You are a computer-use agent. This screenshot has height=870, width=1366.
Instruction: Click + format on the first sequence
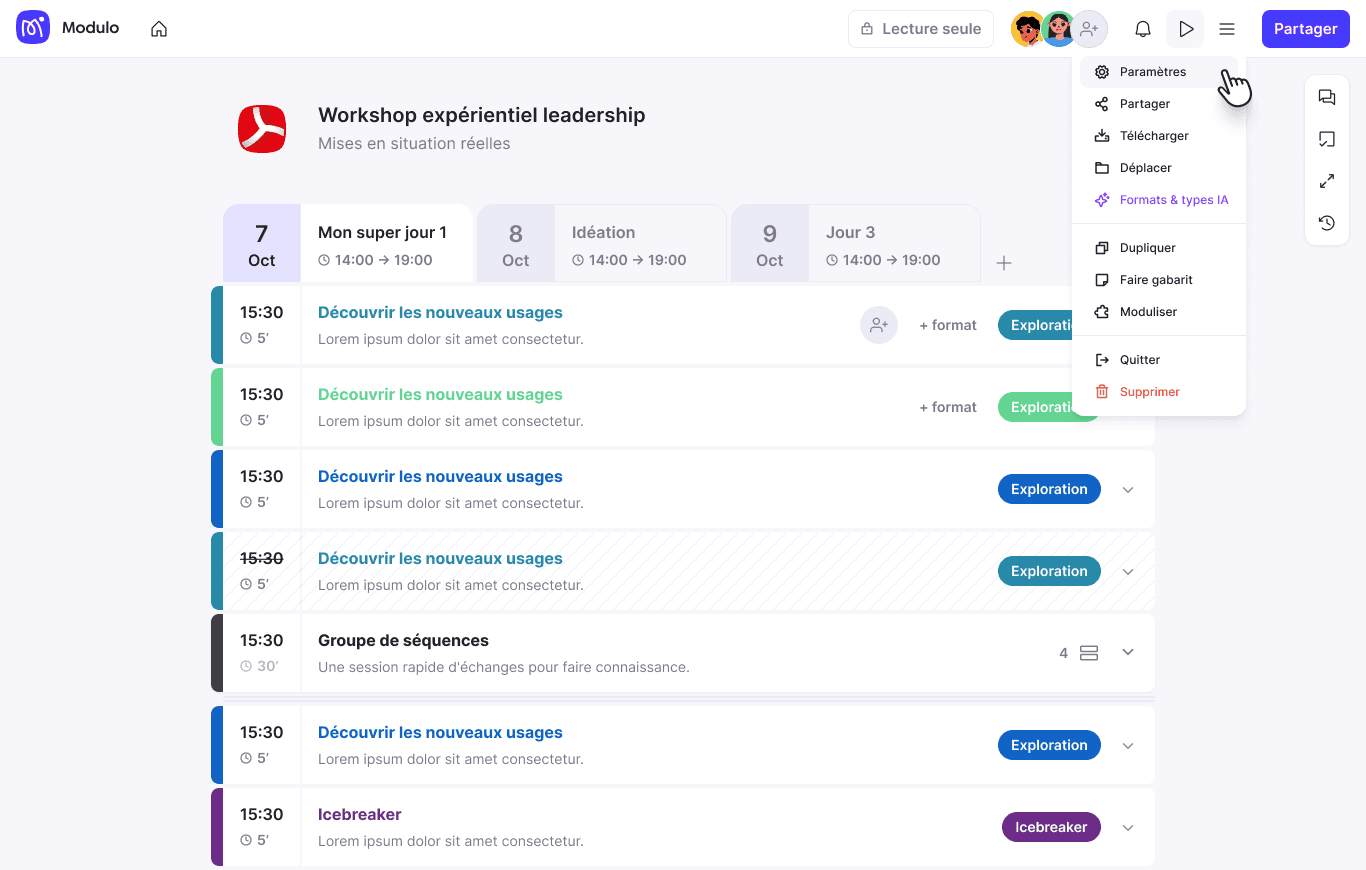[947, 325]
